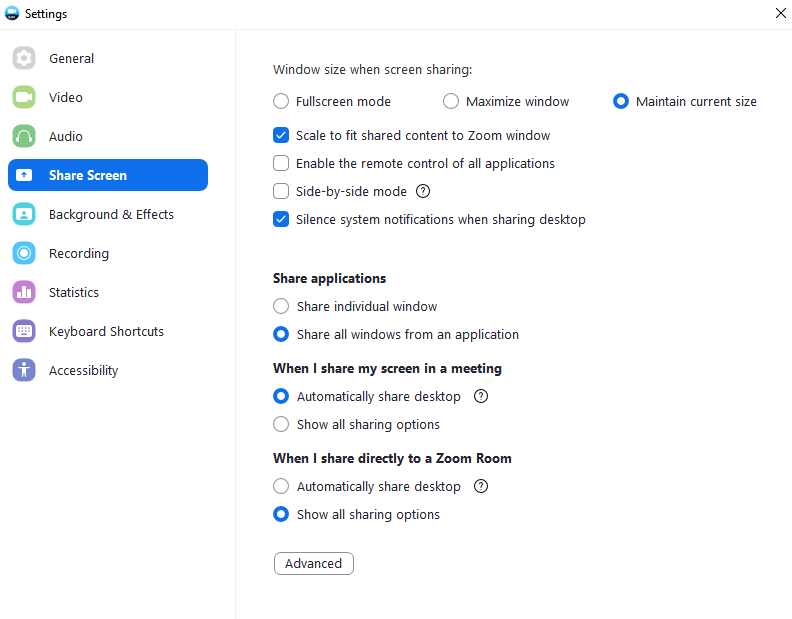Click the General gear icon

[x=24, y=58]
